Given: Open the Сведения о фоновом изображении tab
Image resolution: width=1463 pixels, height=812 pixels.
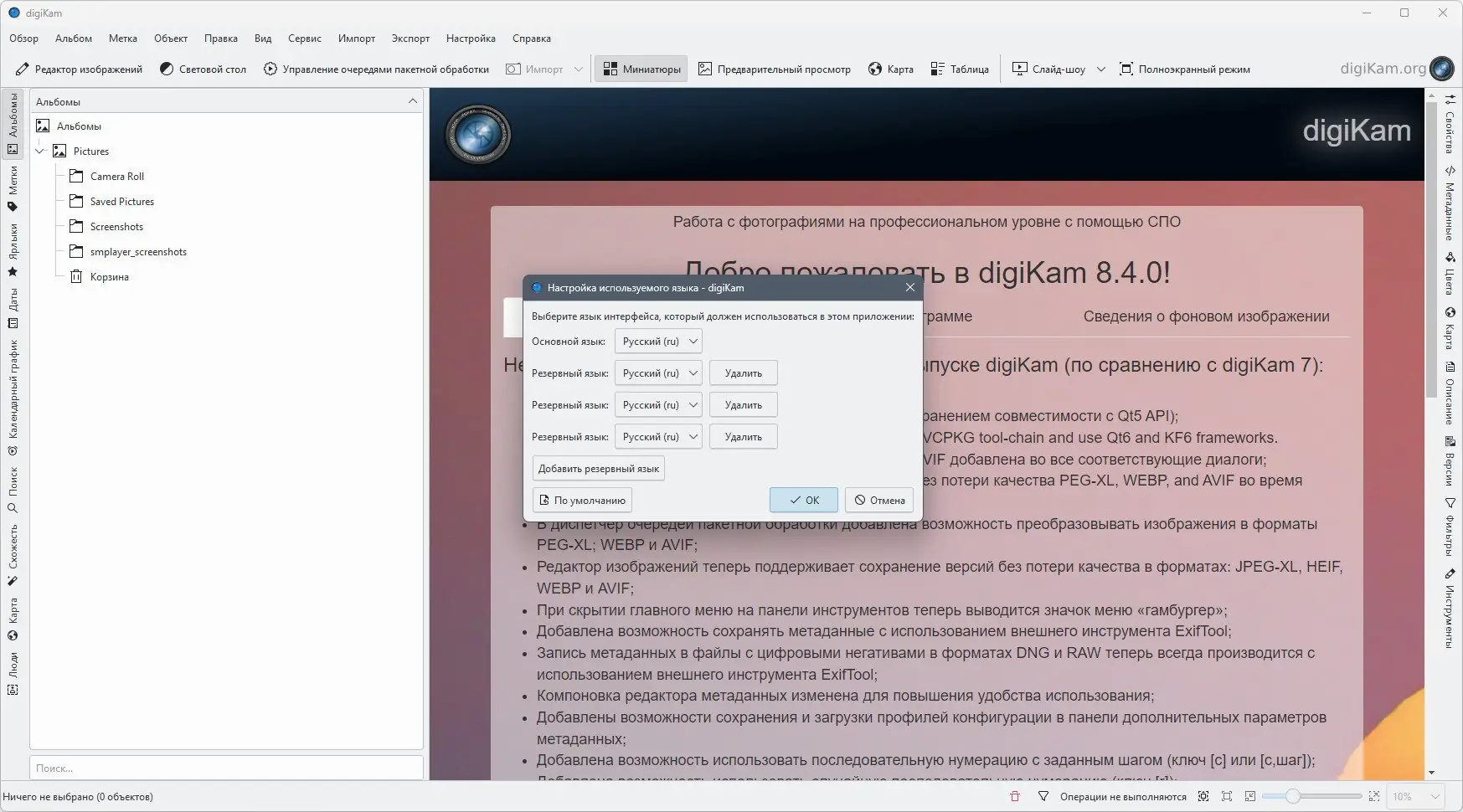Looking at the screenshot, I should click(x=1207, y=316).
